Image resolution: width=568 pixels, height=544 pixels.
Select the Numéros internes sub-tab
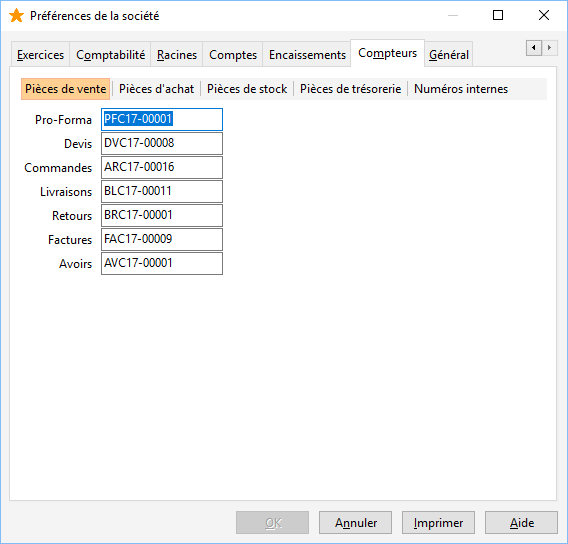click(461, 89)
